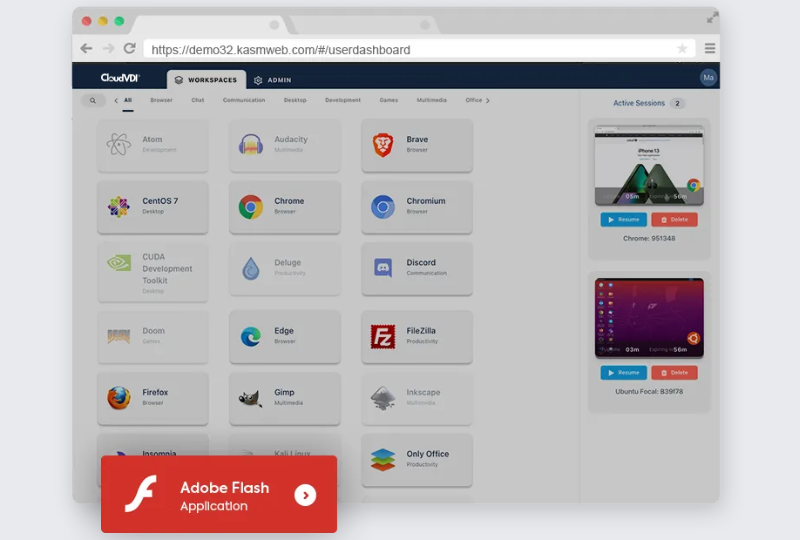Toggle fullscreen with the expand arrows icon
The image size is (800, 540).
[x=712, y=18]
